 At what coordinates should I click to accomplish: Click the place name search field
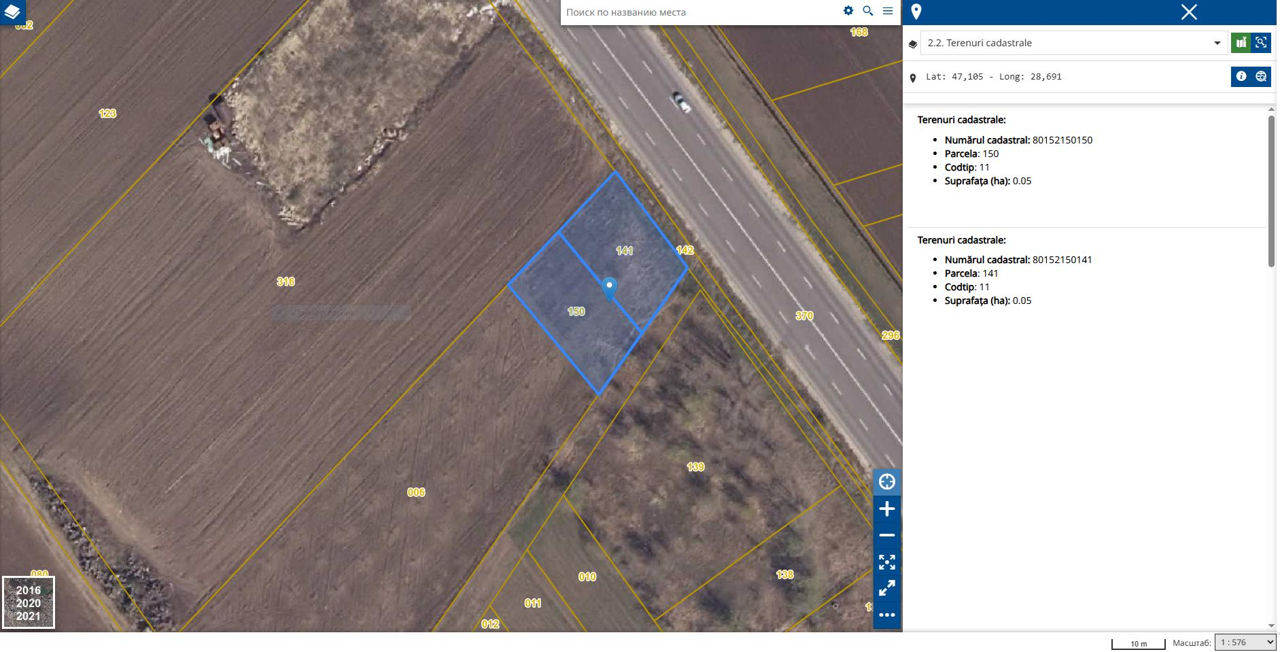coord(700,12)
